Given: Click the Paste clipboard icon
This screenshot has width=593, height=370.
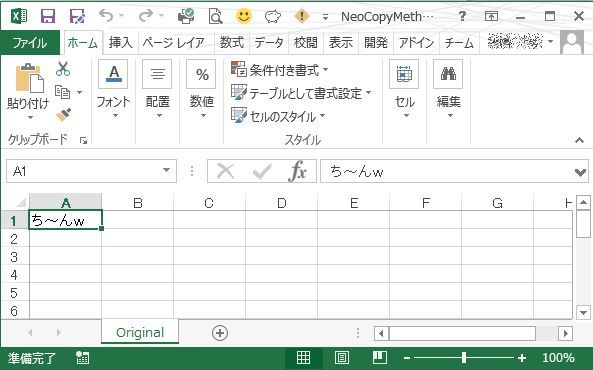Looking at the screenshot, I should (x=29, y=78).
